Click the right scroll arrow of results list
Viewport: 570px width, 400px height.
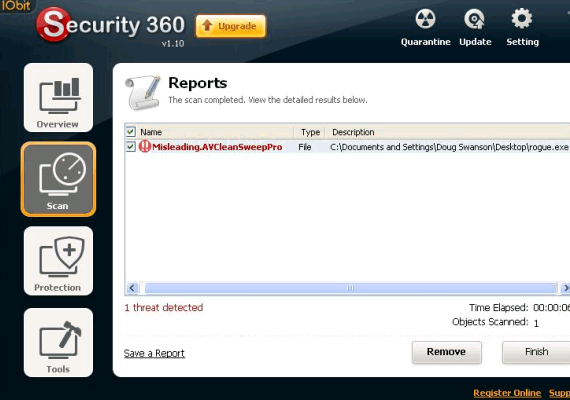point(565,288)
